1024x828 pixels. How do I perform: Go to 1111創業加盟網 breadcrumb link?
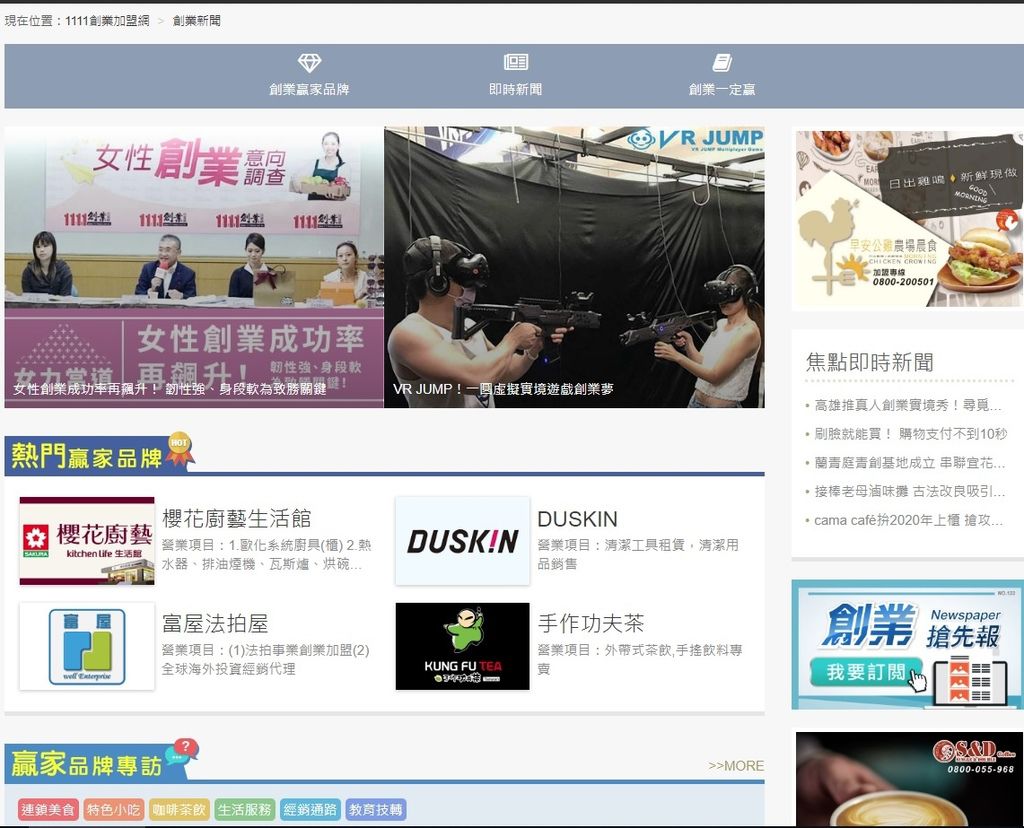(107, 21)
